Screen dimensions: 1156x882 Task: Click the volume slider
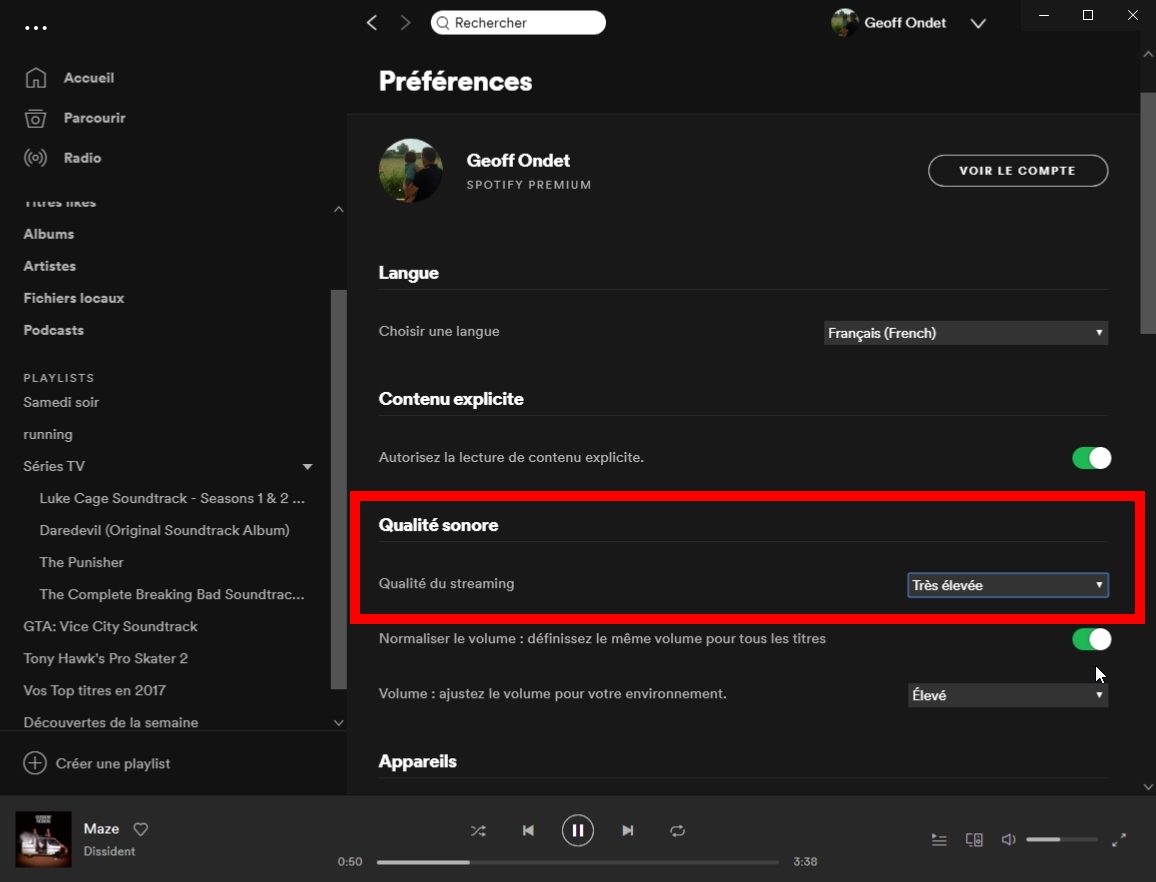click(1062, 840)
